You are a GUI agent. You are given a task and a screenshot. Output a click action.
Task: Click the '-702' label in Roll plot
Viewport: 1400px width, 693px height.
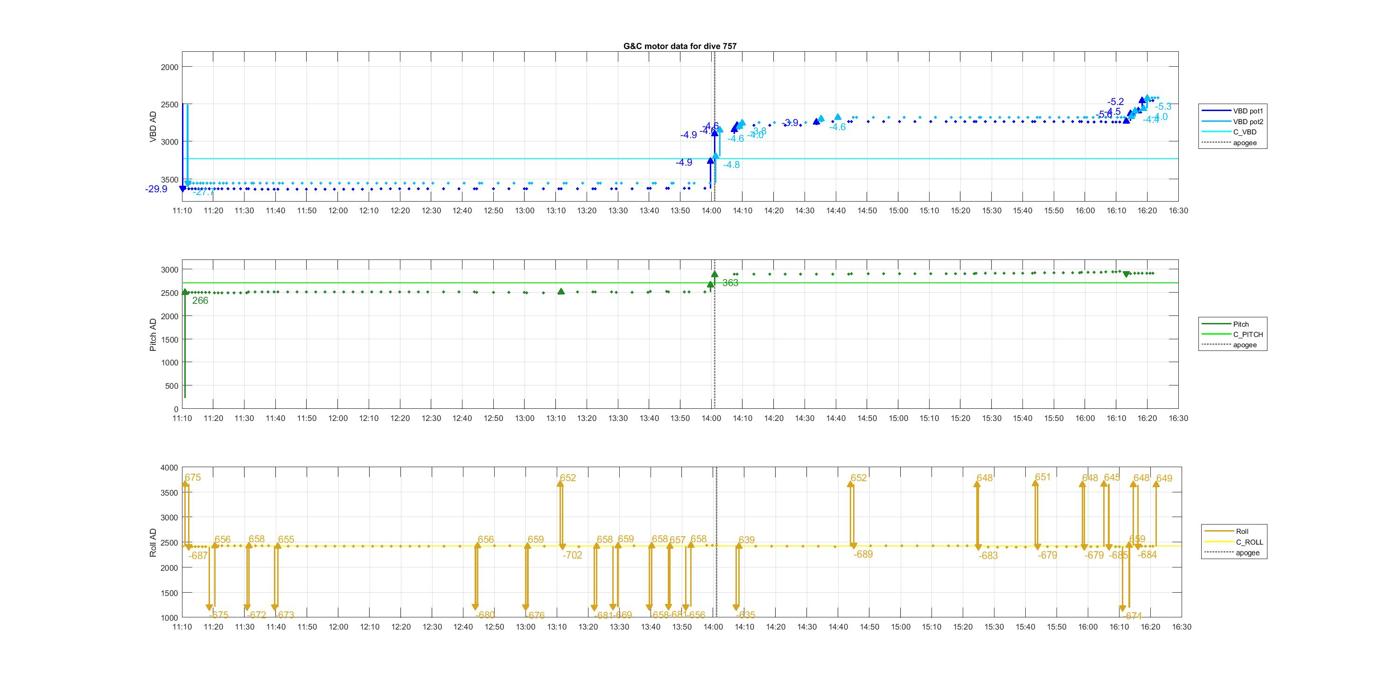point(573,555)
